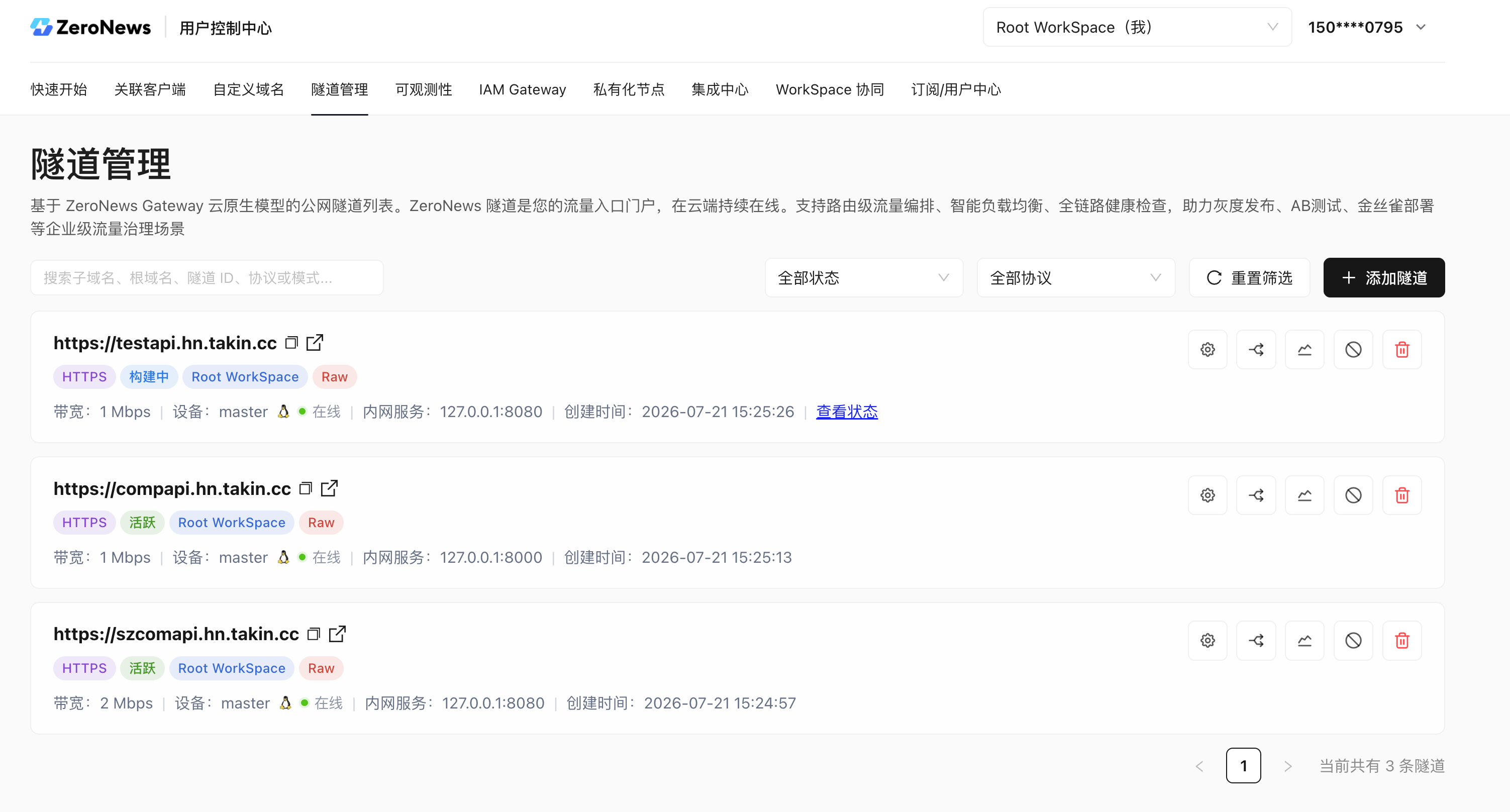1510x812 pixels.
Task: Click the 活跃 tag on compapi tunnel
Action: [x=142, y=523]
